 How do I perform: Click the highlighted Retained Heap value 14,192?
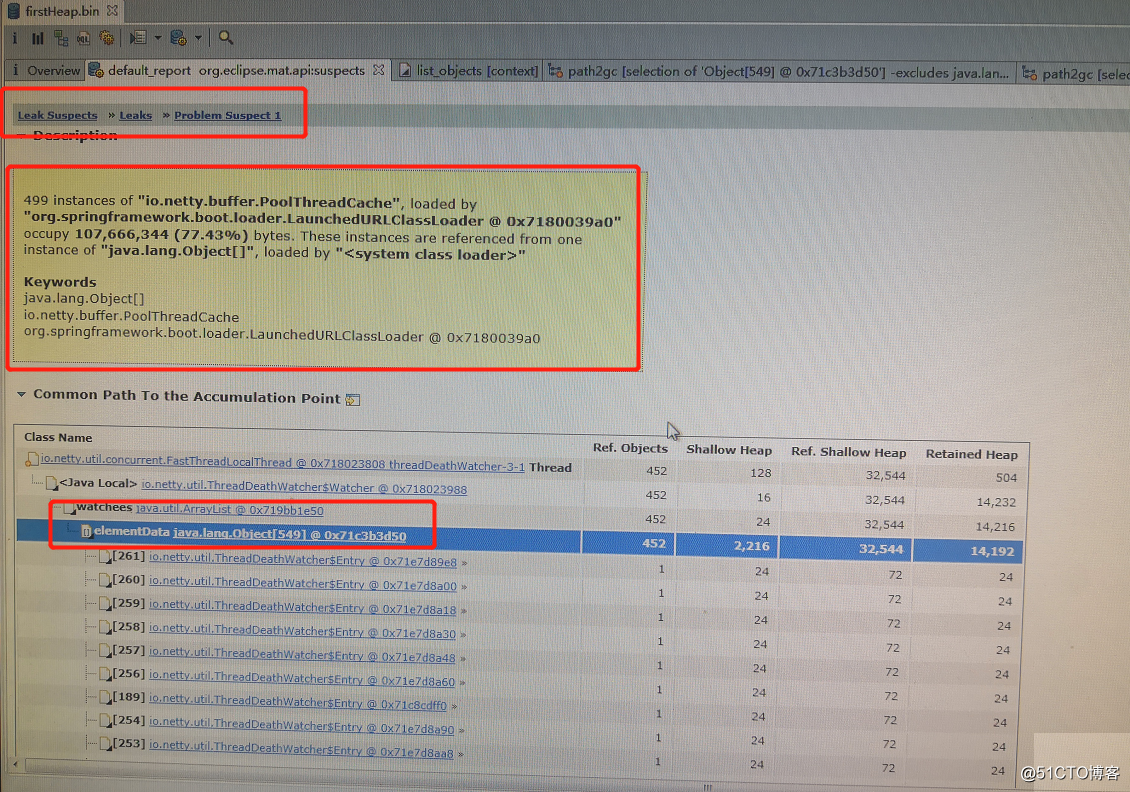point(992,551)
